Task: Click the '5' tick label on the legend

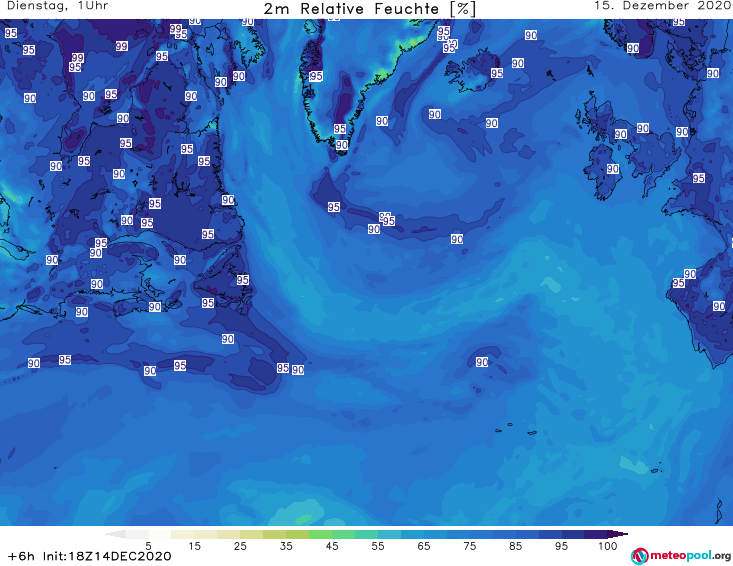Action: pyautogui.click(x=148, y=546)
